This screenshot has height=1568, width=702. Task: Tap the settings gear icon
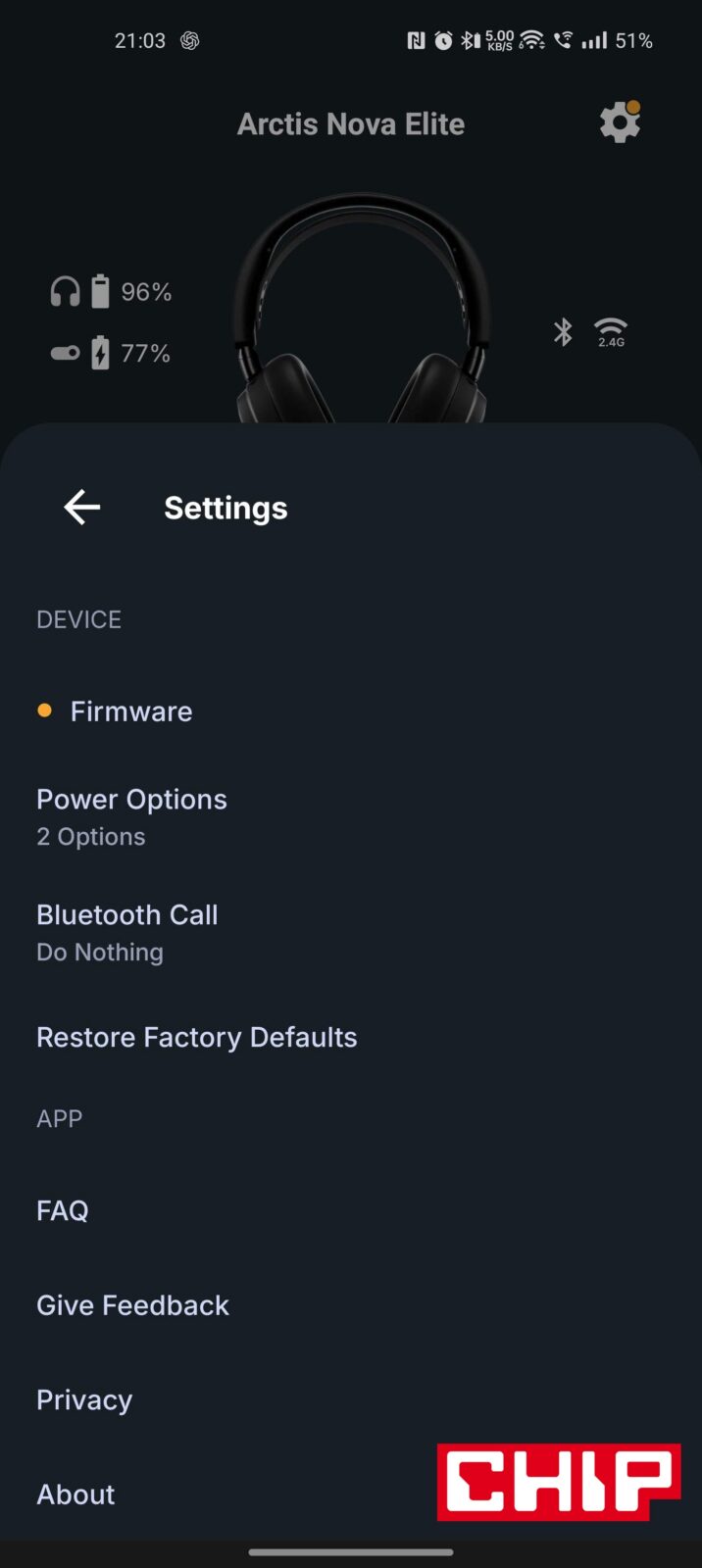pos(620,123)
